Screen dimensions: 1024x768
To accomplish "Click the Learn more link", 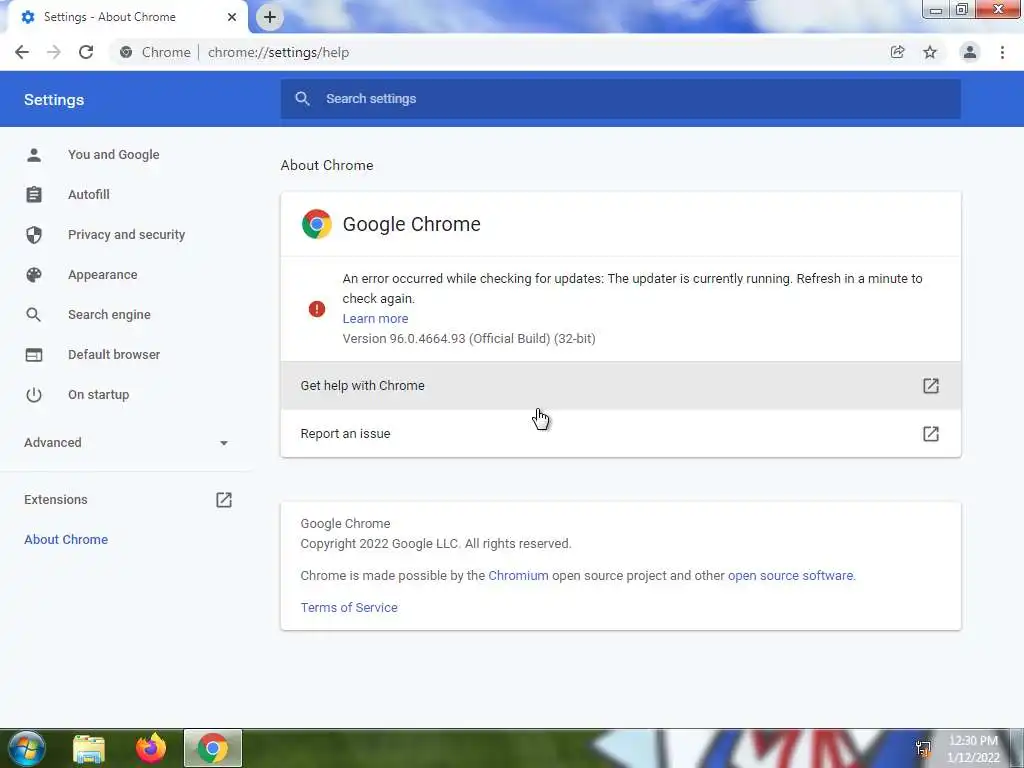I will coord(376,319).
